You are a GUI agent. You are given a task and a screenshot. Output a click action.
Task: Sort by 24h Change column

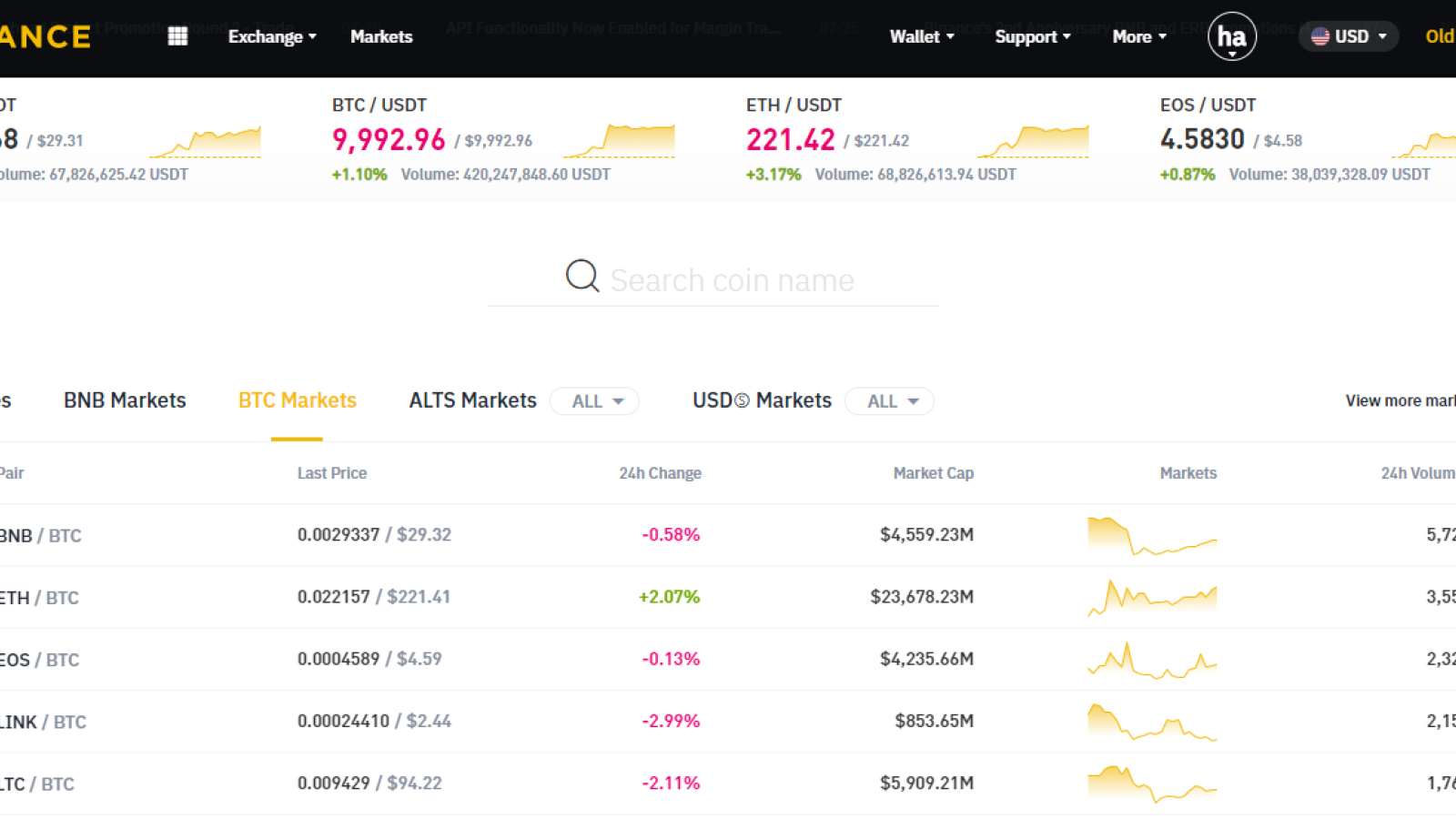(x=661, y=473)
